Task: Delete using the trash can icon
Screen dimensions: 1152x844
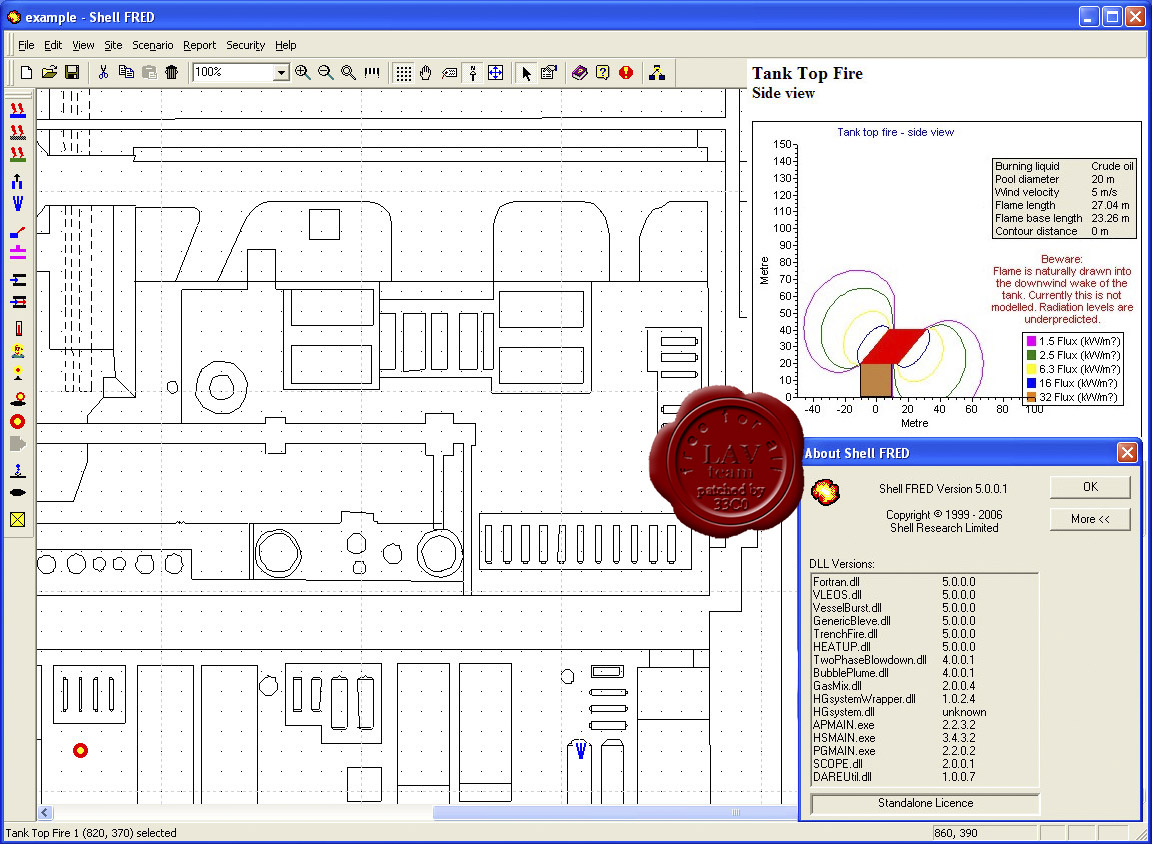Action: [x=171, y=72]
